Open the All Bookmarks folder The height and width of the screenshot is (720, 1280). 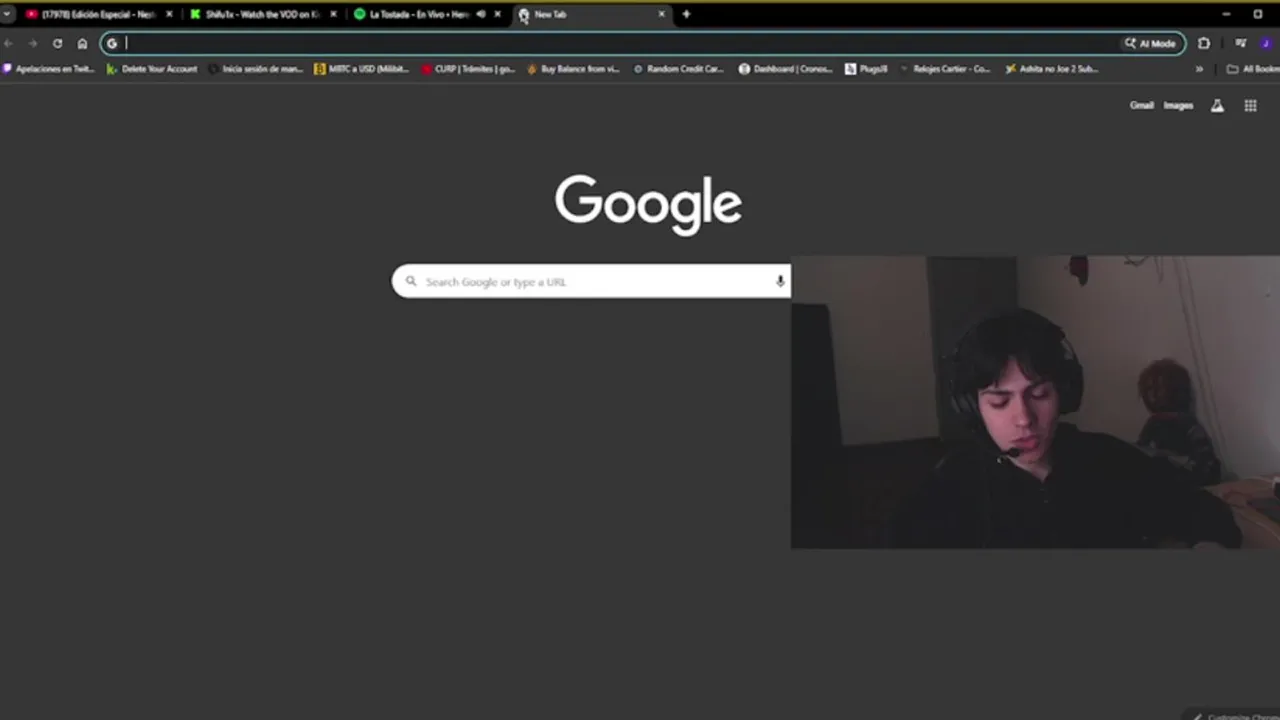point(1254,69)
